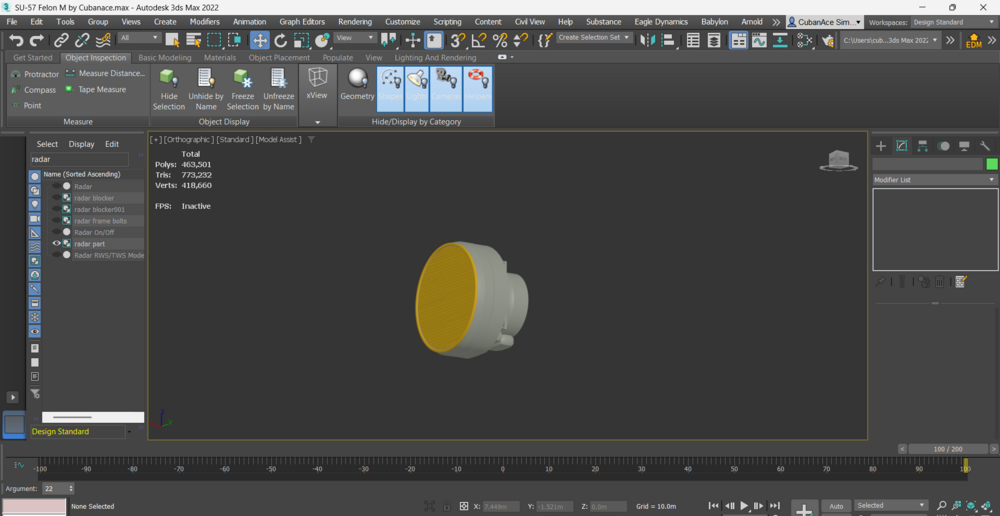Click the EDM export icon
The height and width of the screenshot is (516, 1000).
(x=973, y=41)
